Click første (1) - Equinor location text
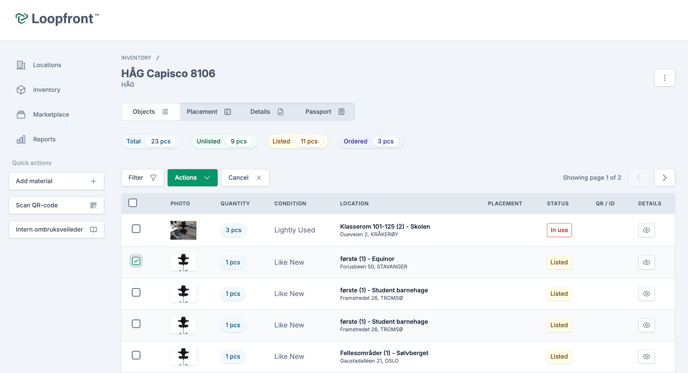 pyautogui.click(x=367, y=259)
